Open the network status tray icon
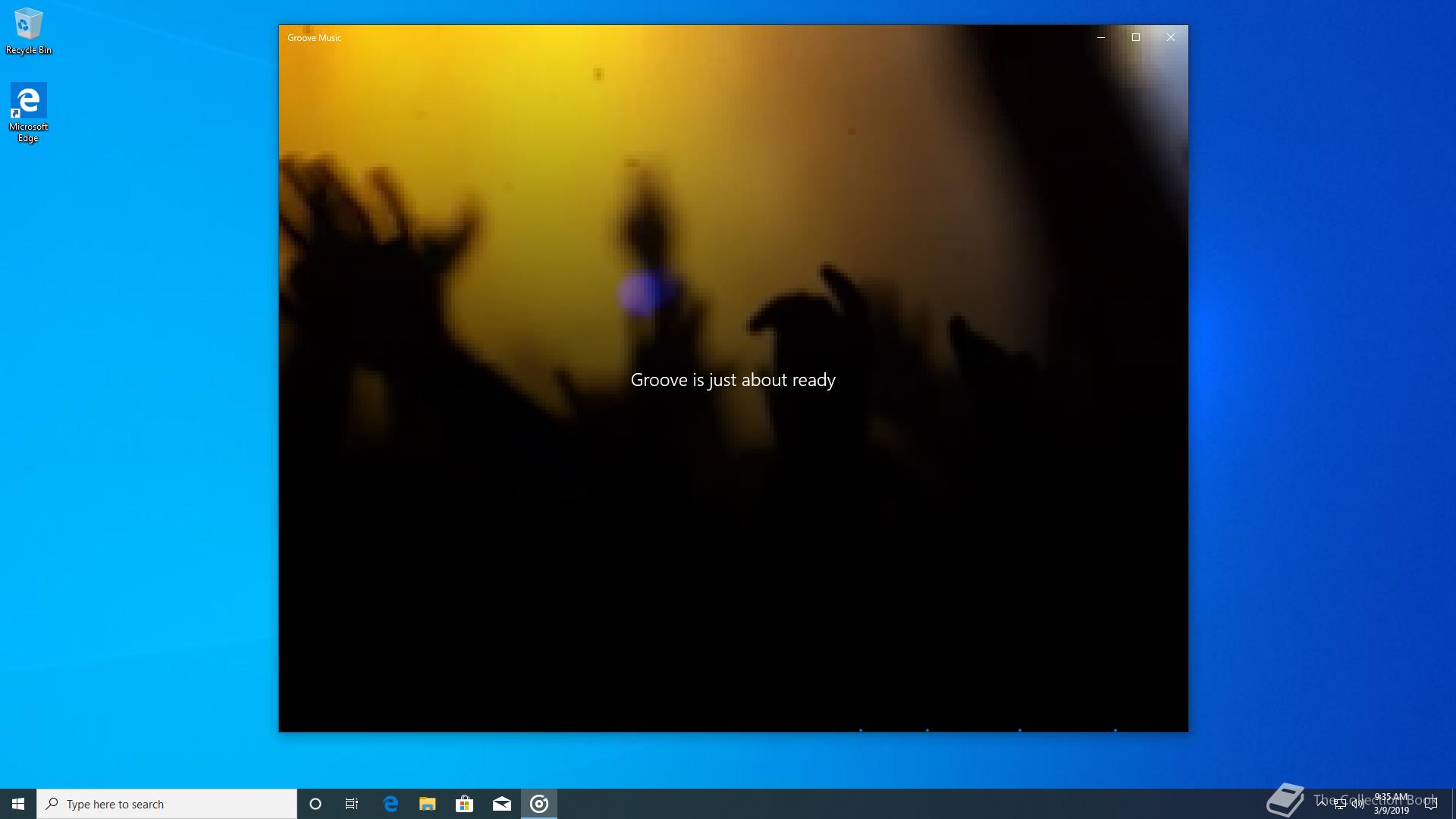Image resolution: width=1456 pixels, height=819 pixels. (x=1340, y=804)
